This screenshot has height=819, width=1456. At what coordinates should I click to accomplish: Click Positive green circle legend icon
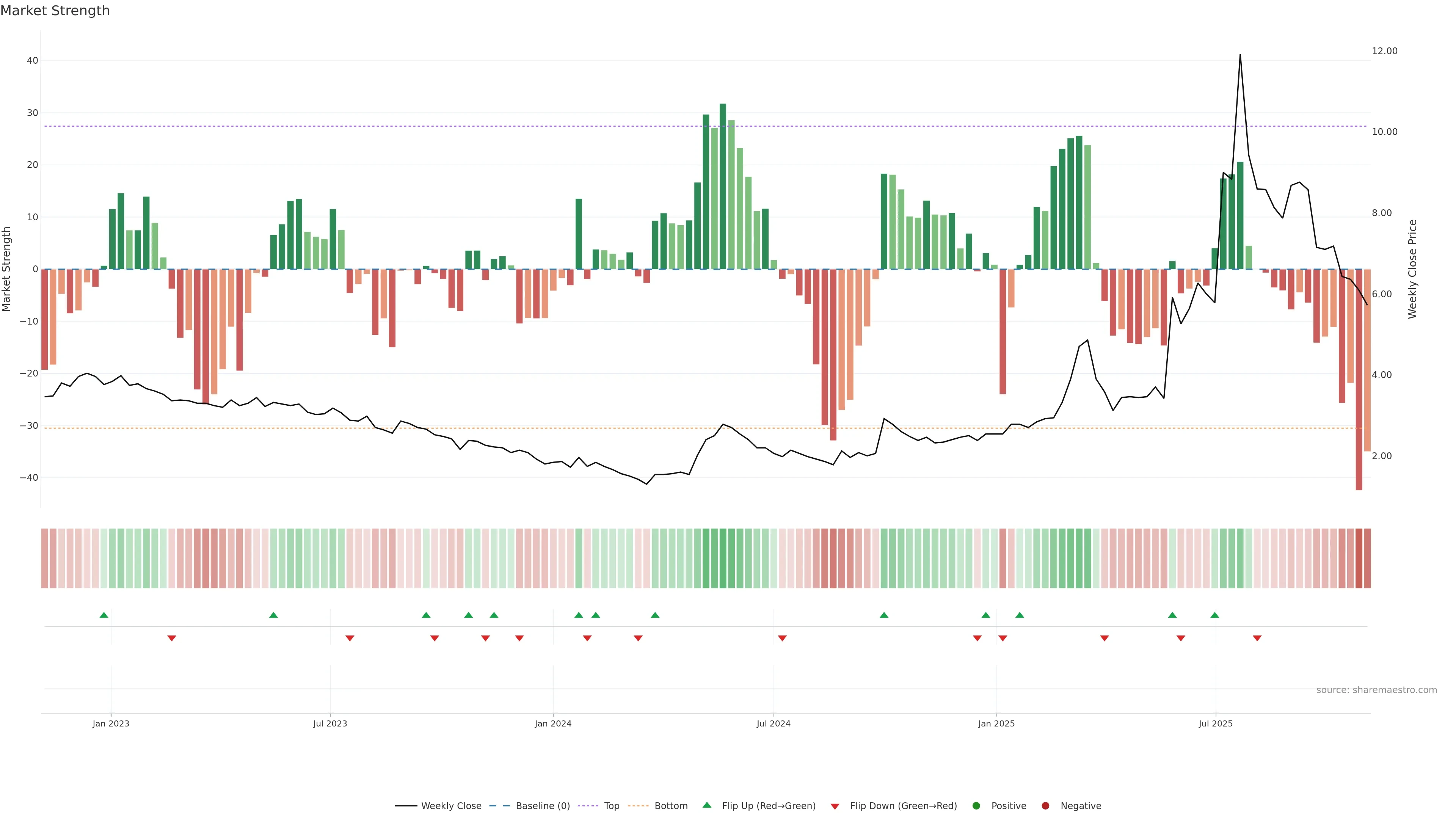[x=976, y=805]
